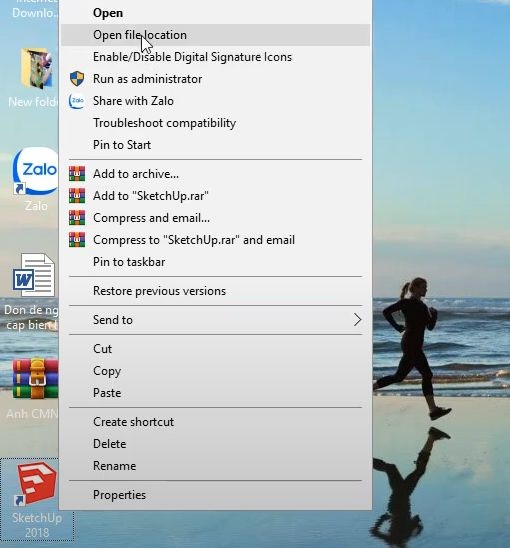Click the "Anh CMN" archive label
This screenshot has height=548, width=510.
point(32,414)
